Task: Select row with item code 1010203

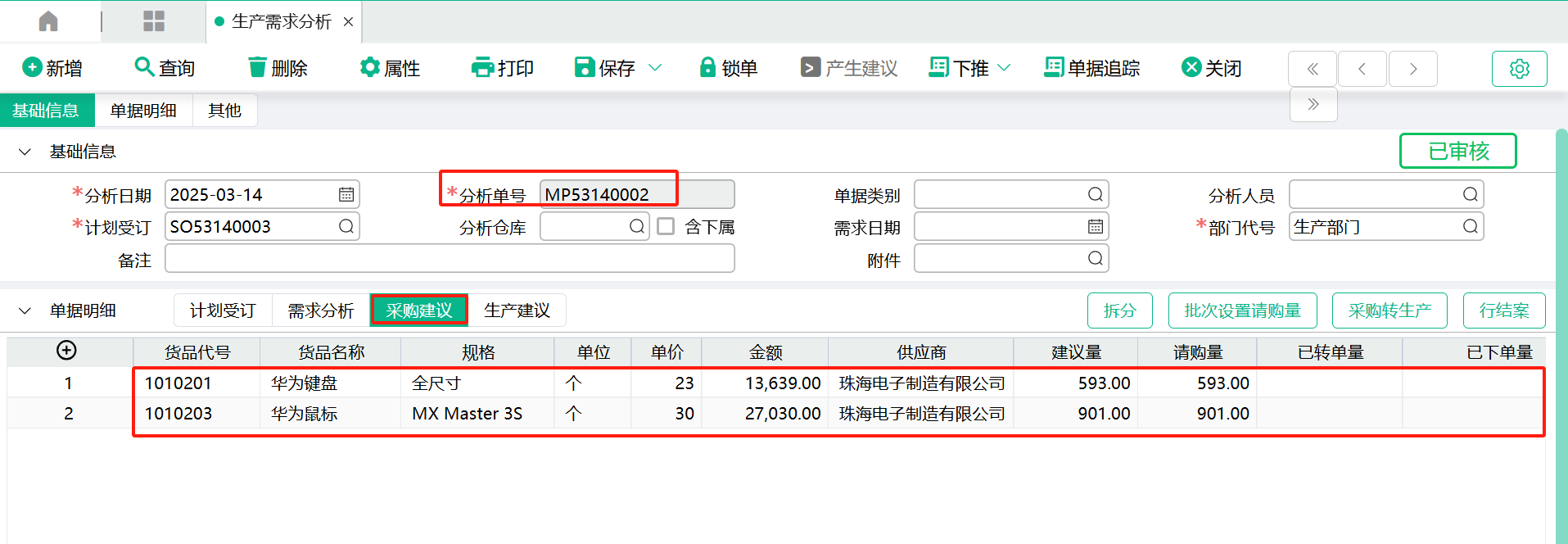Action: [x=776, y=413]
